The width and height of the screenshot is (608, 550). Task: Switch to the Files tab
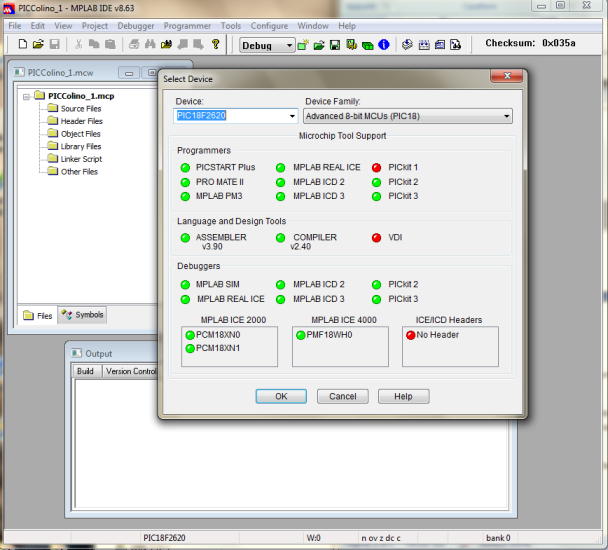(x=38, y=316)
